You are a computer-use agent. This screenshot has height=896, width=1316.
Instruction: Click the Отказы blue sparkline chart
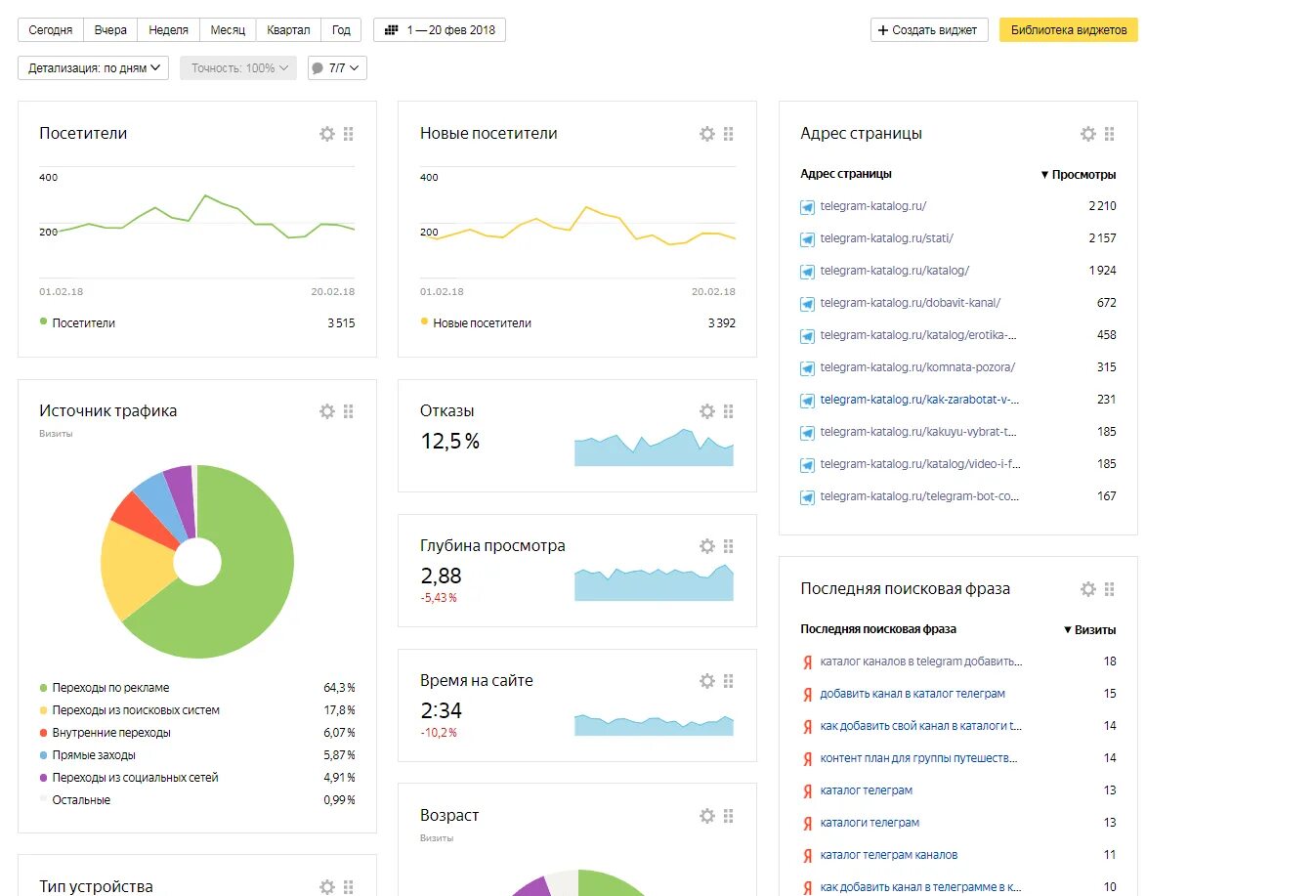point(654,447)
